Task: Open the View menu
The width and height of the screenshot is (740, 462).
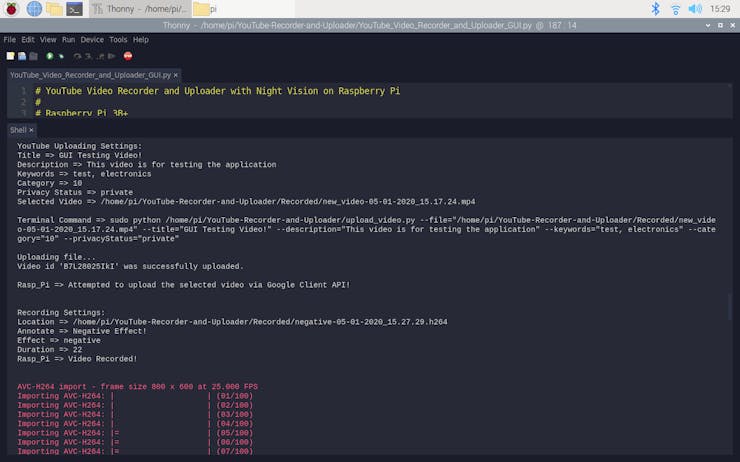Action: [x=48, y=40]
